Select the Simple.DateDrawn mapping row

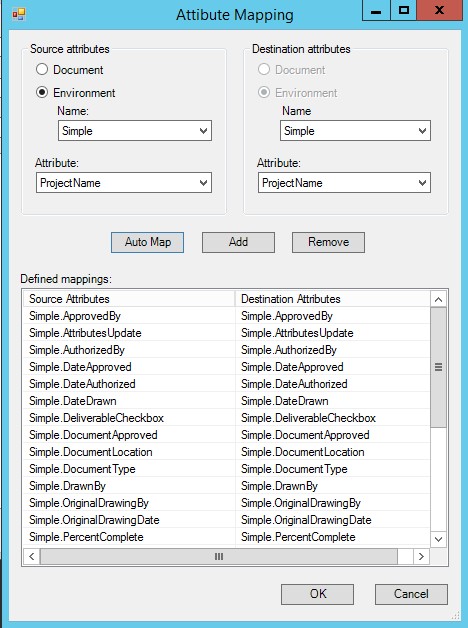(x=227, y=401)
